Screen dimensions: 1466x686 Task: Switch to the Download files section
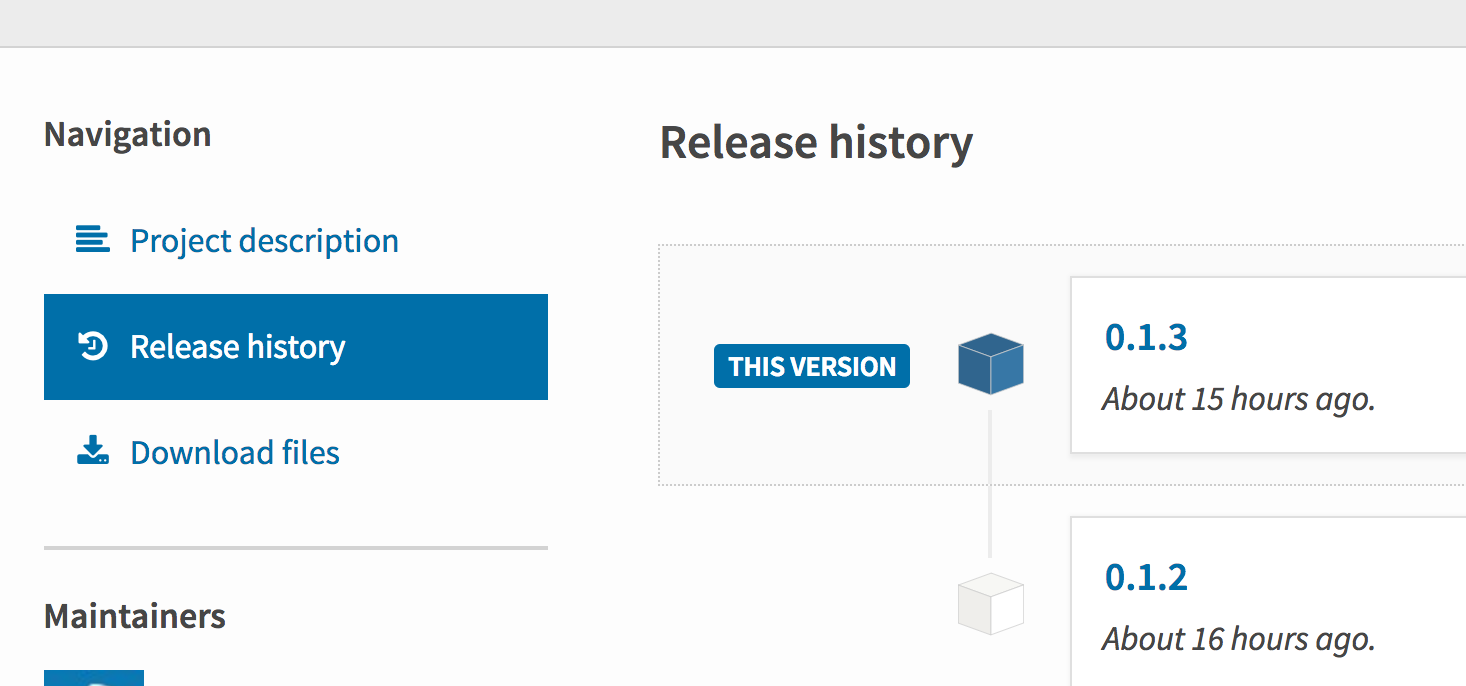click(234, 452)
